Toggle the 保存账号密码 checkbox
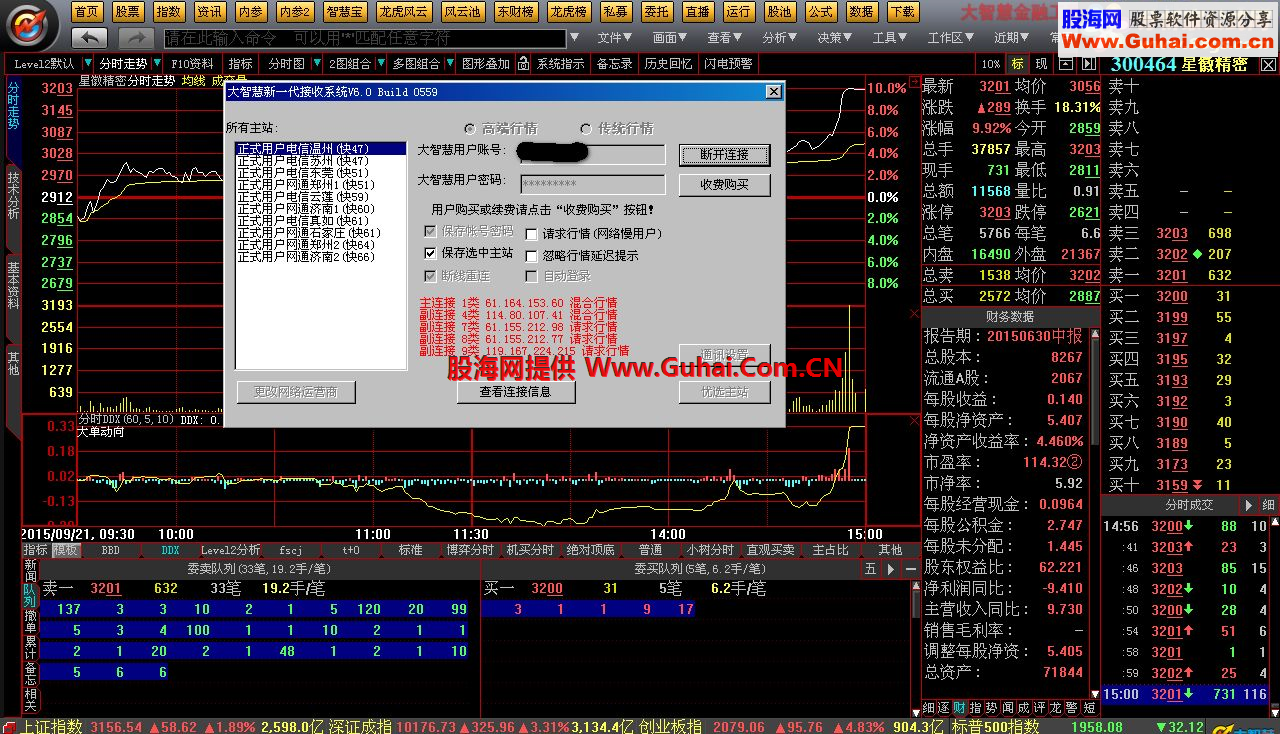The height and width of the screenshot is (734, 1280). [x=431, y=232]
